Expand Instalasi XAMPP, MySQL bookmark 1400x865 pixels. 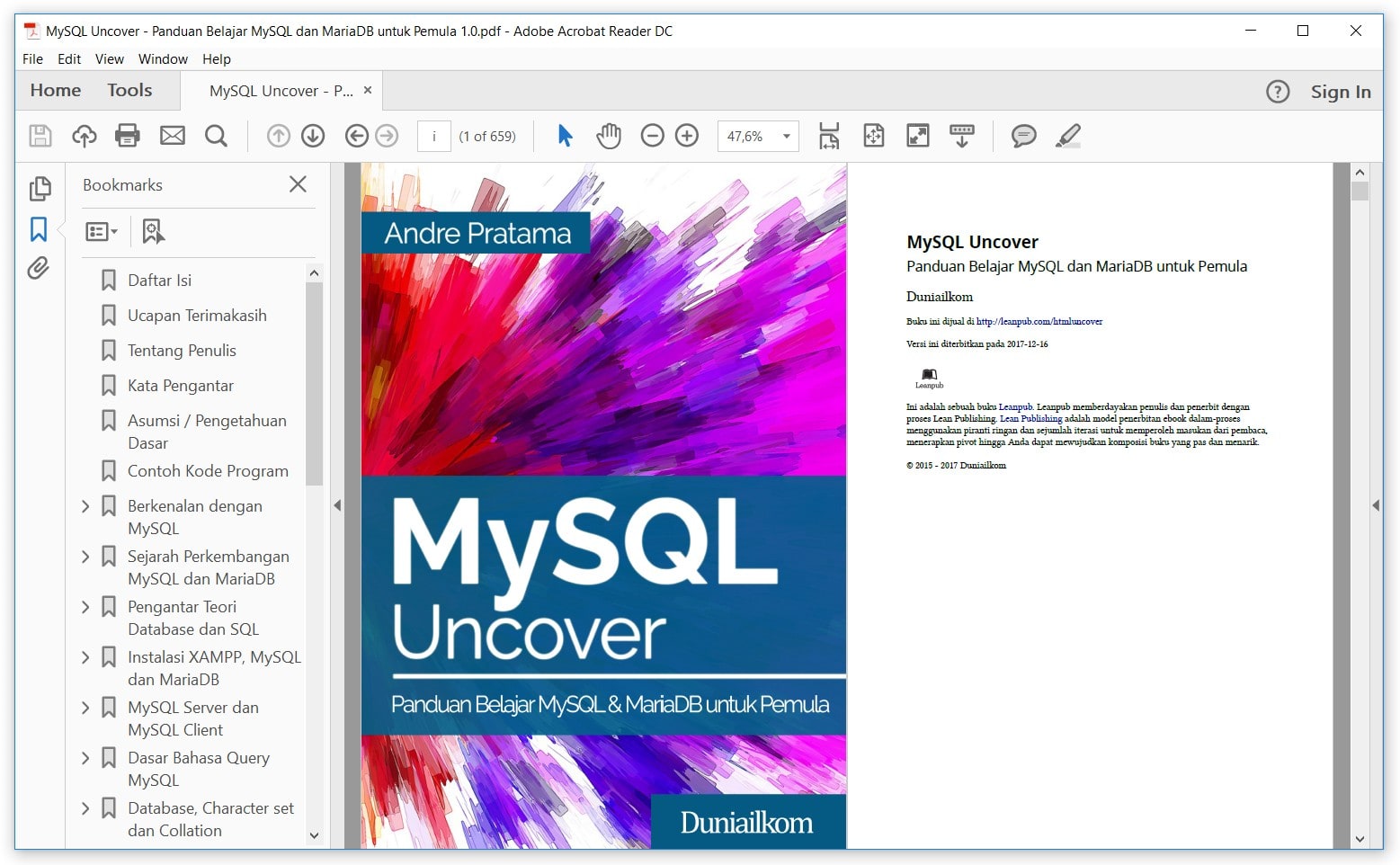(x=85, y=657)
